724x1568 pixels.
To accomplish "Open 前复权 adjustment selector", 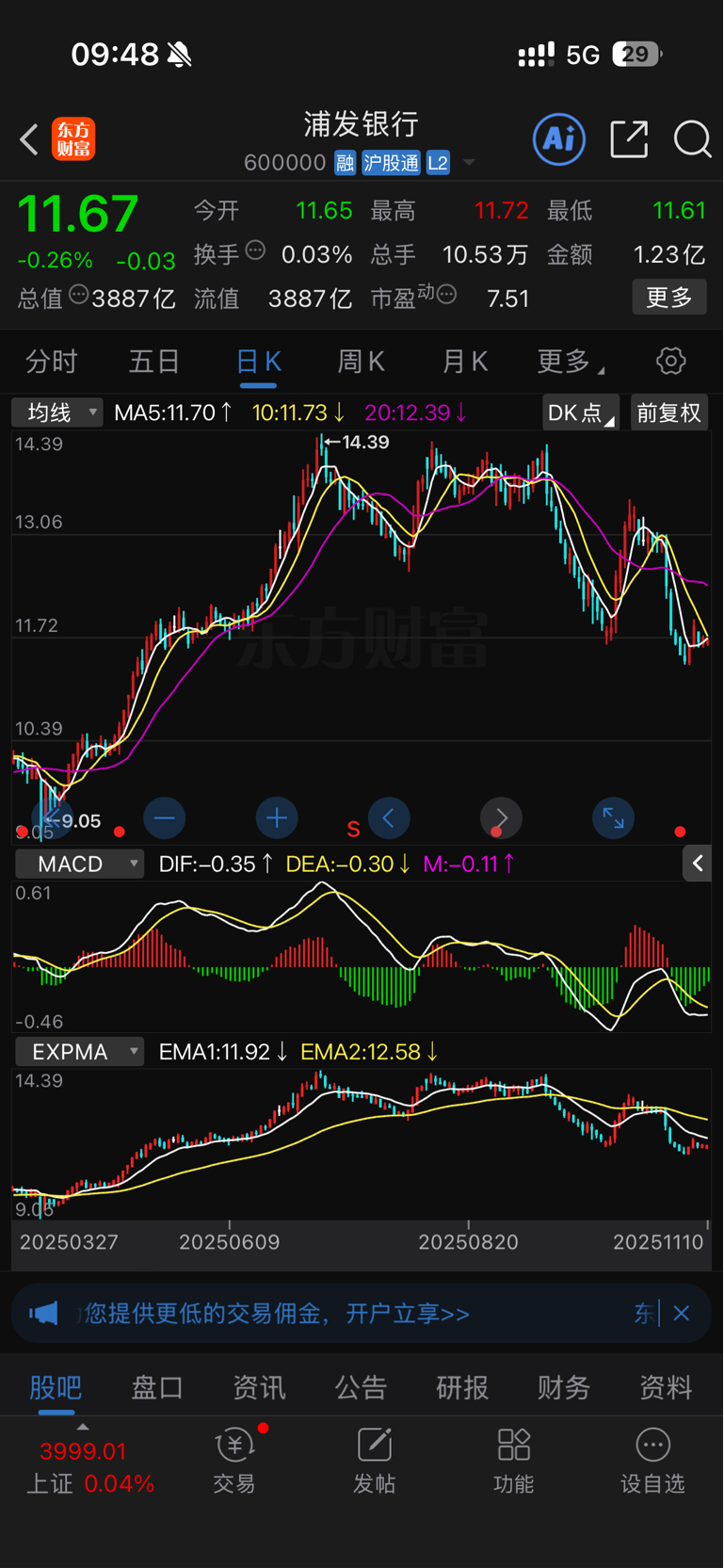I will 668,412.
